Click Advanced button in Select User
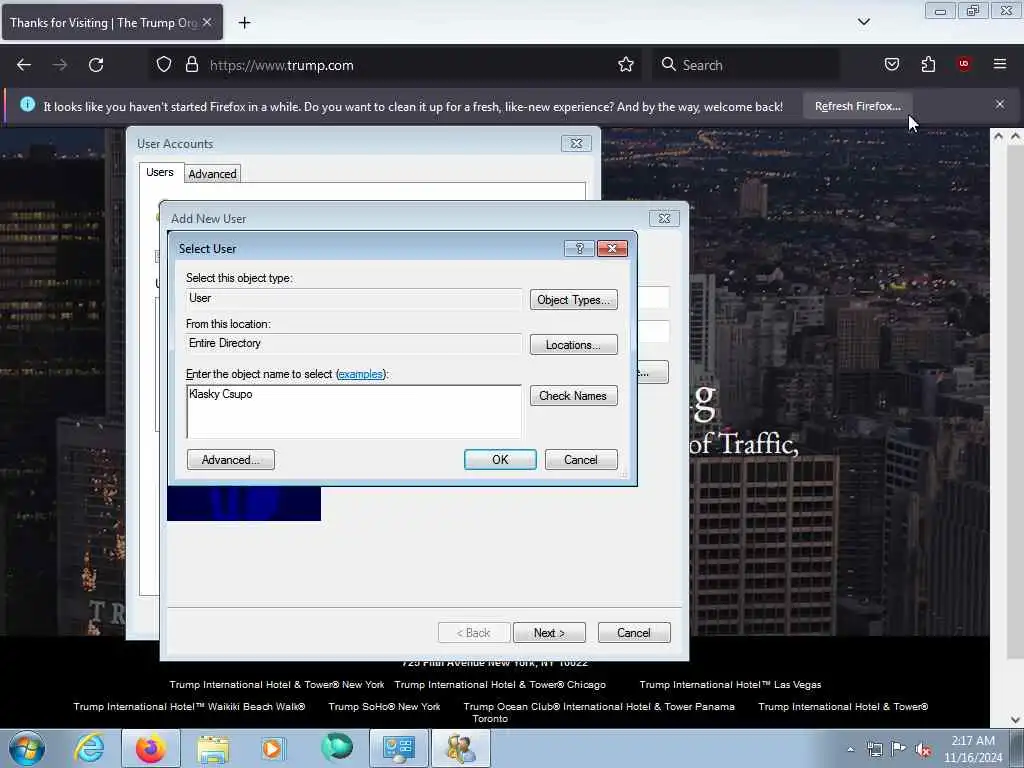The height and width of the screenshot is (768, 1024). tap(231, 460)
